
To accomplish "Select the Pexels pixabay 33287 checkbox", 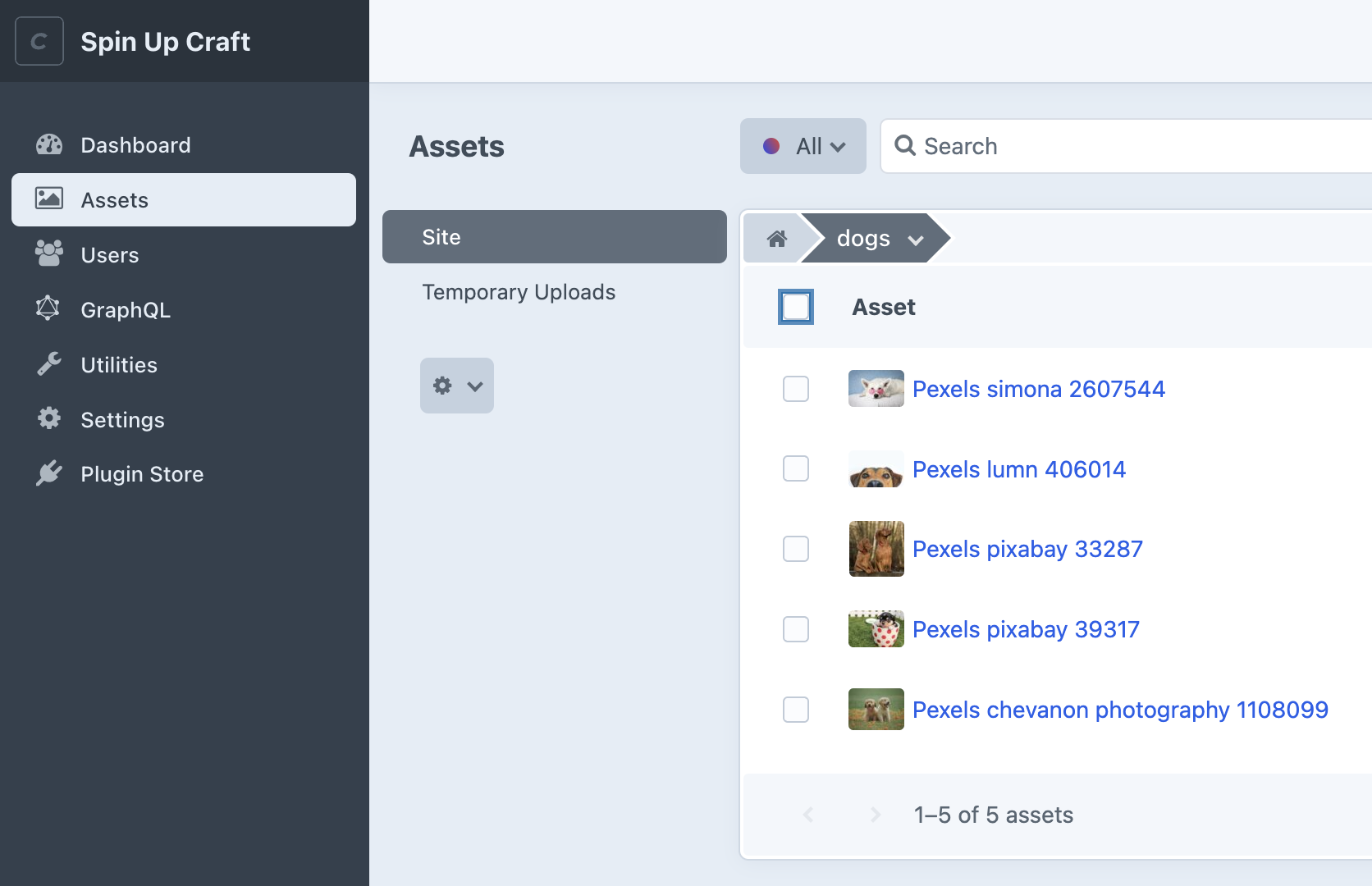I will [795, 549].
